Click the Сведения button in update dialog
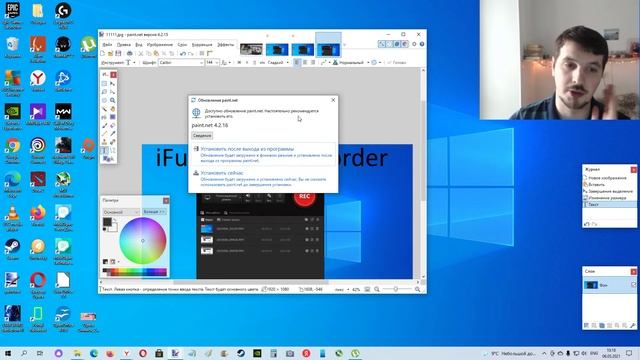 tap(202, 136)
